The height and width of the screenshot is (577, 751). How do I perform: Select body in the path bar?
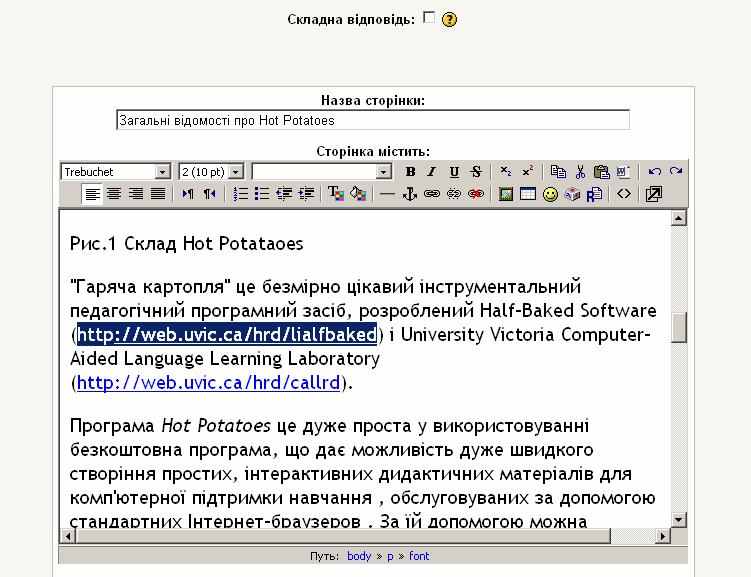pos(359,556)
